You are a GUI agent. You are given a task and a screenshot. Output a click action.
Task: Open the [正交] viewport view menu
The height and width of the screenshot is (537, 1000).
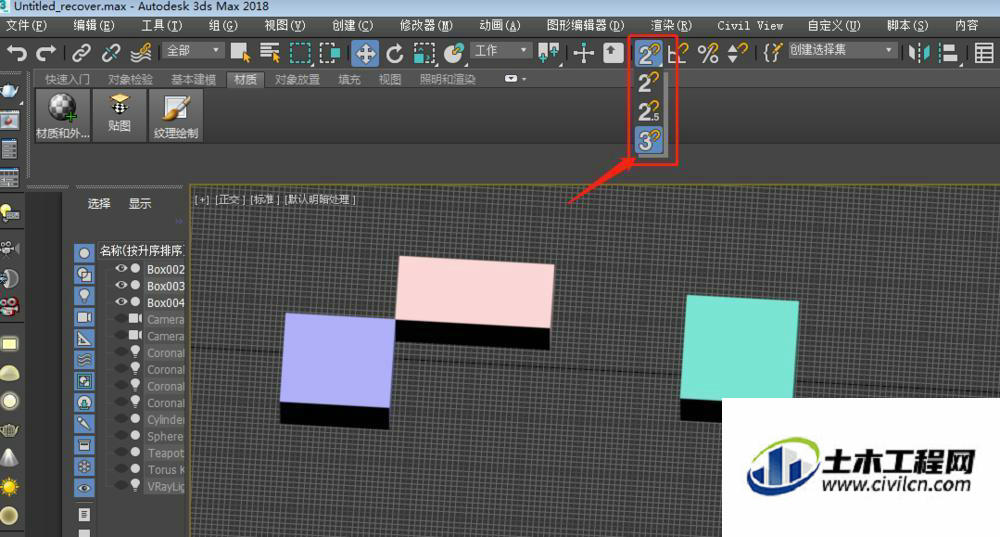tap(230, 200)
